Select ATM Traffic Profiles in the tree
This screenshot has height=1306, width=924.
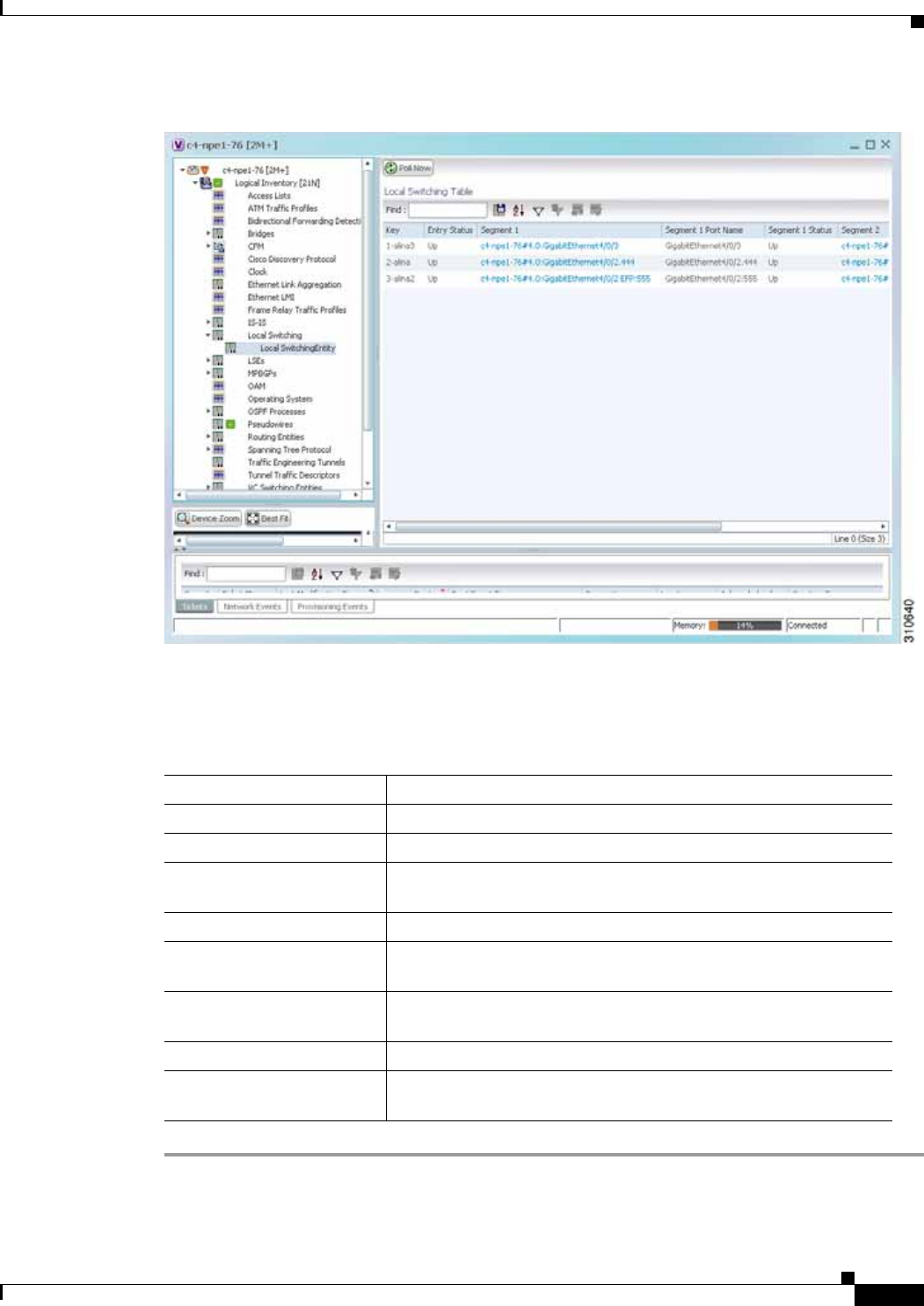pos(282,208)
